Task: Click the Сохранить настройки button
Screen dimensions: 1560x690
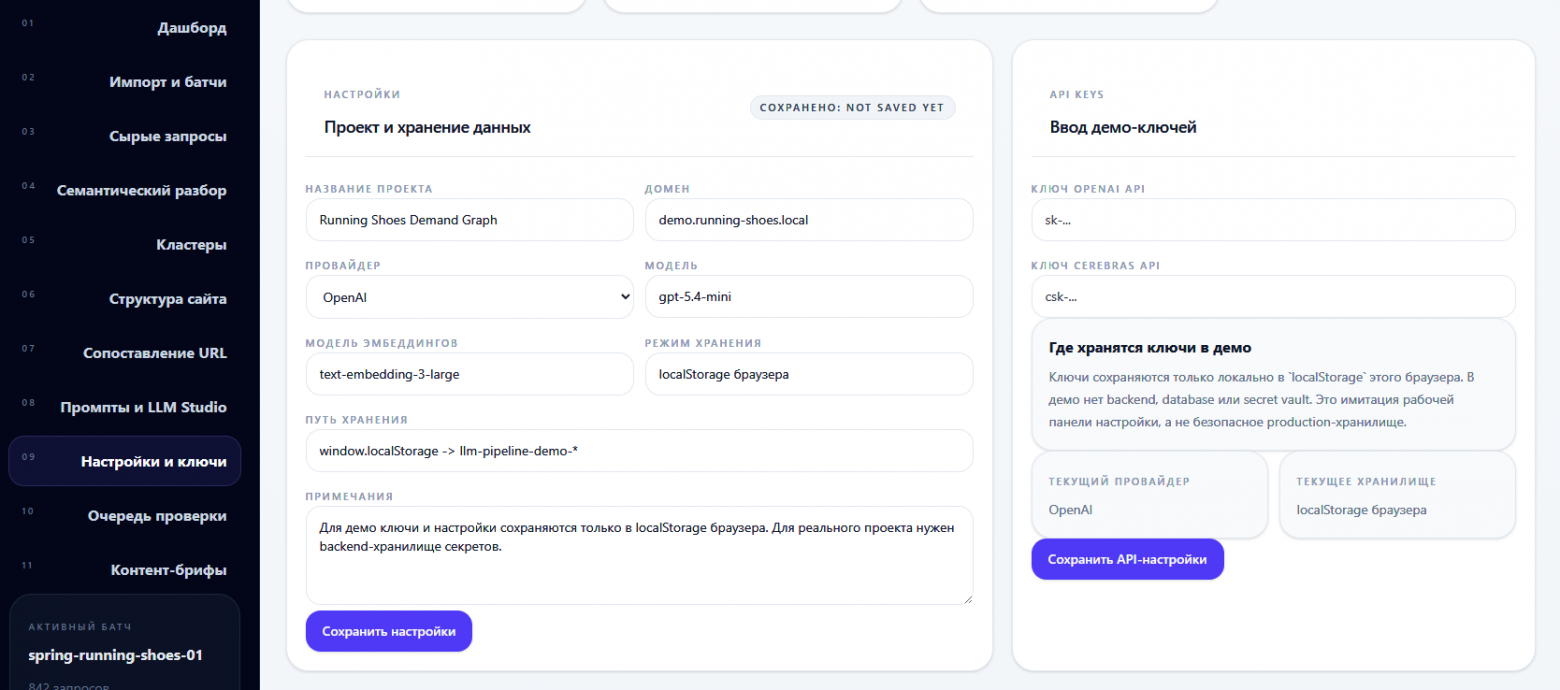Action: click(388, 631)
